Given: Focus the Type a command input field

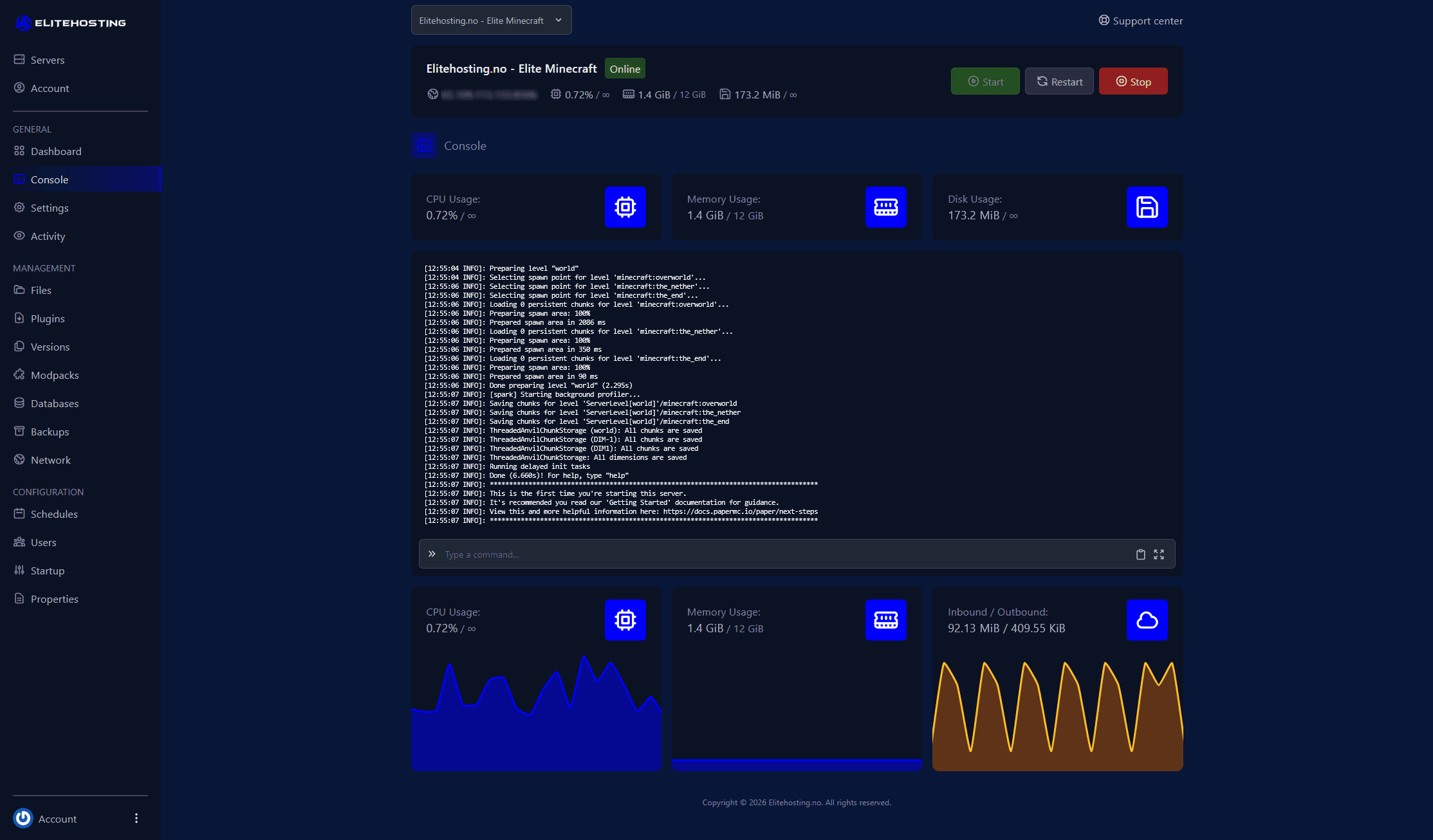Looking at the screenshot, I should [797, 554].
